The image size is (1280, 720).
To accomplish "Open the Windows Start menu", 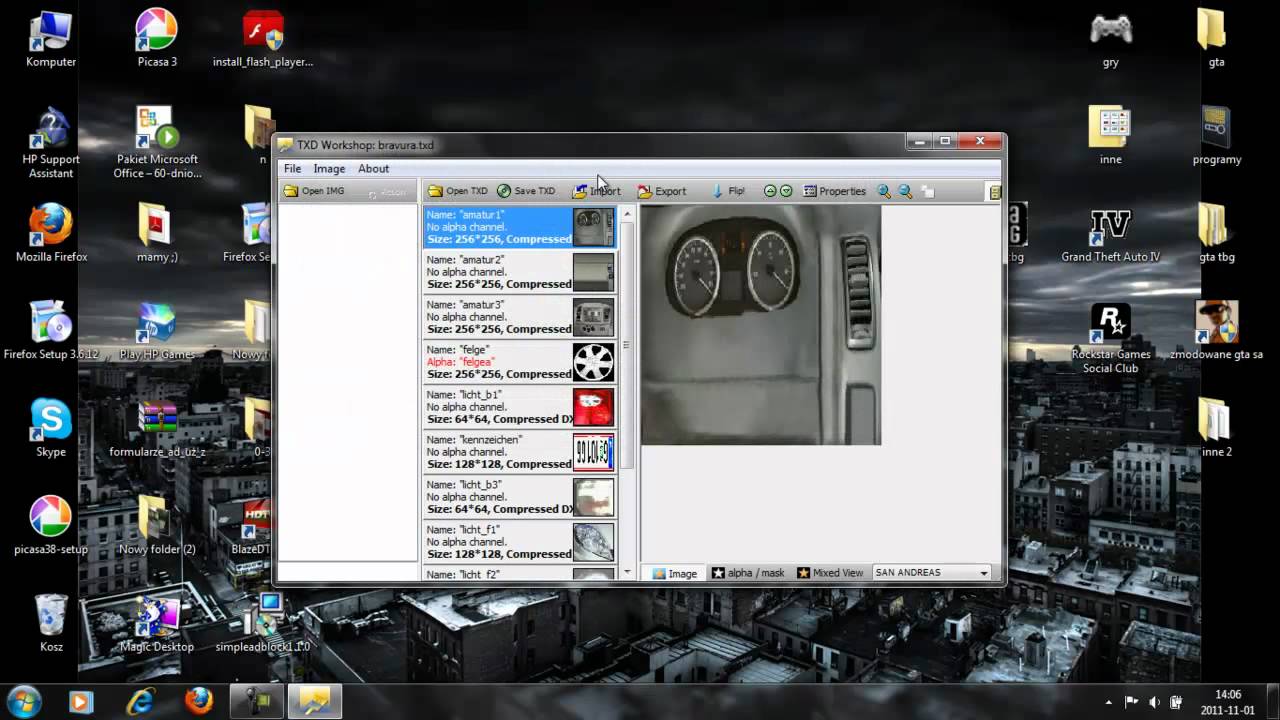I will click(24, 700).
